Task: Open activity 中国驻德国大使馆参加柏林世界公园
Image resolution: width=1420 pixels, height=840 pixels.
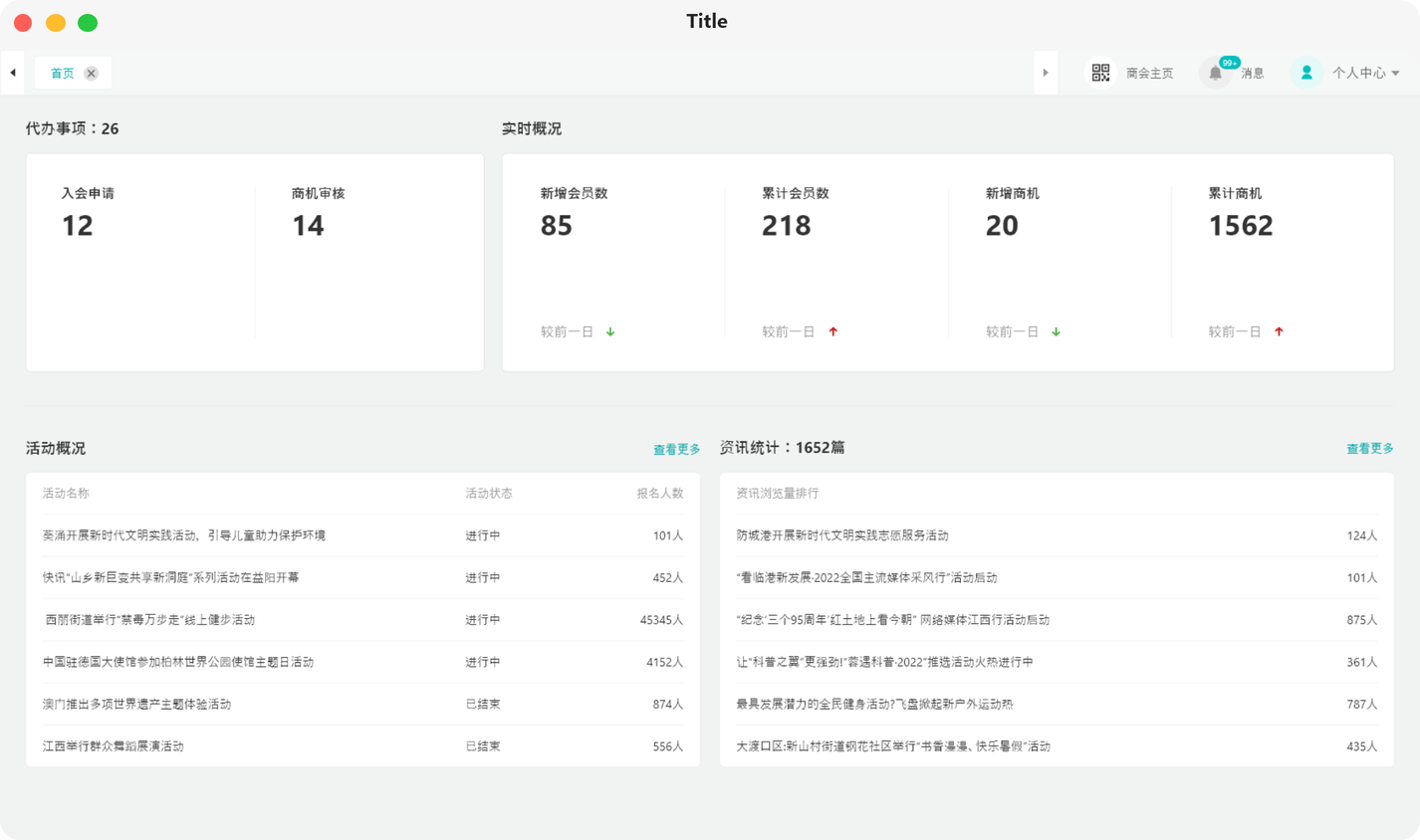Action: pyautogui.click(x=177, y=662)
